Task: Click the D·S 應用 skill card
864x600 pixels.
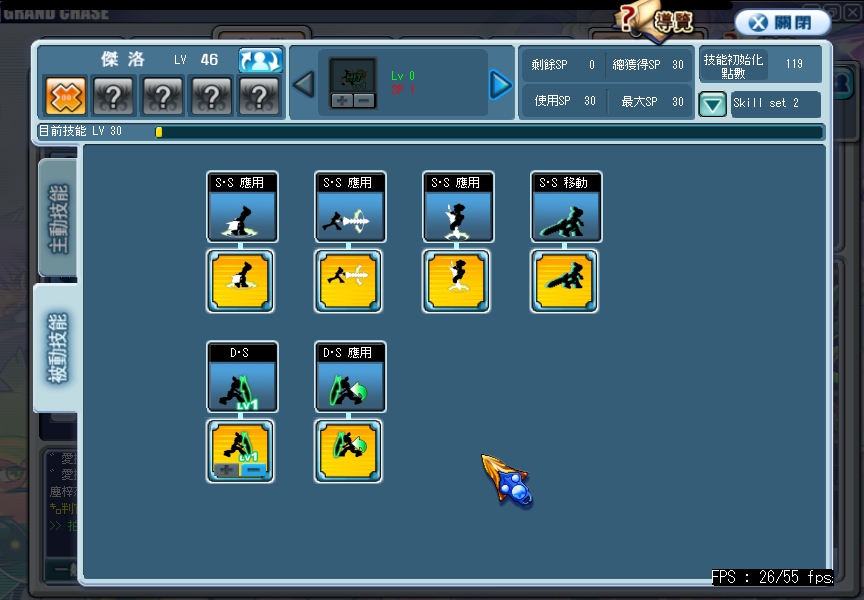Action: [350, 377]
